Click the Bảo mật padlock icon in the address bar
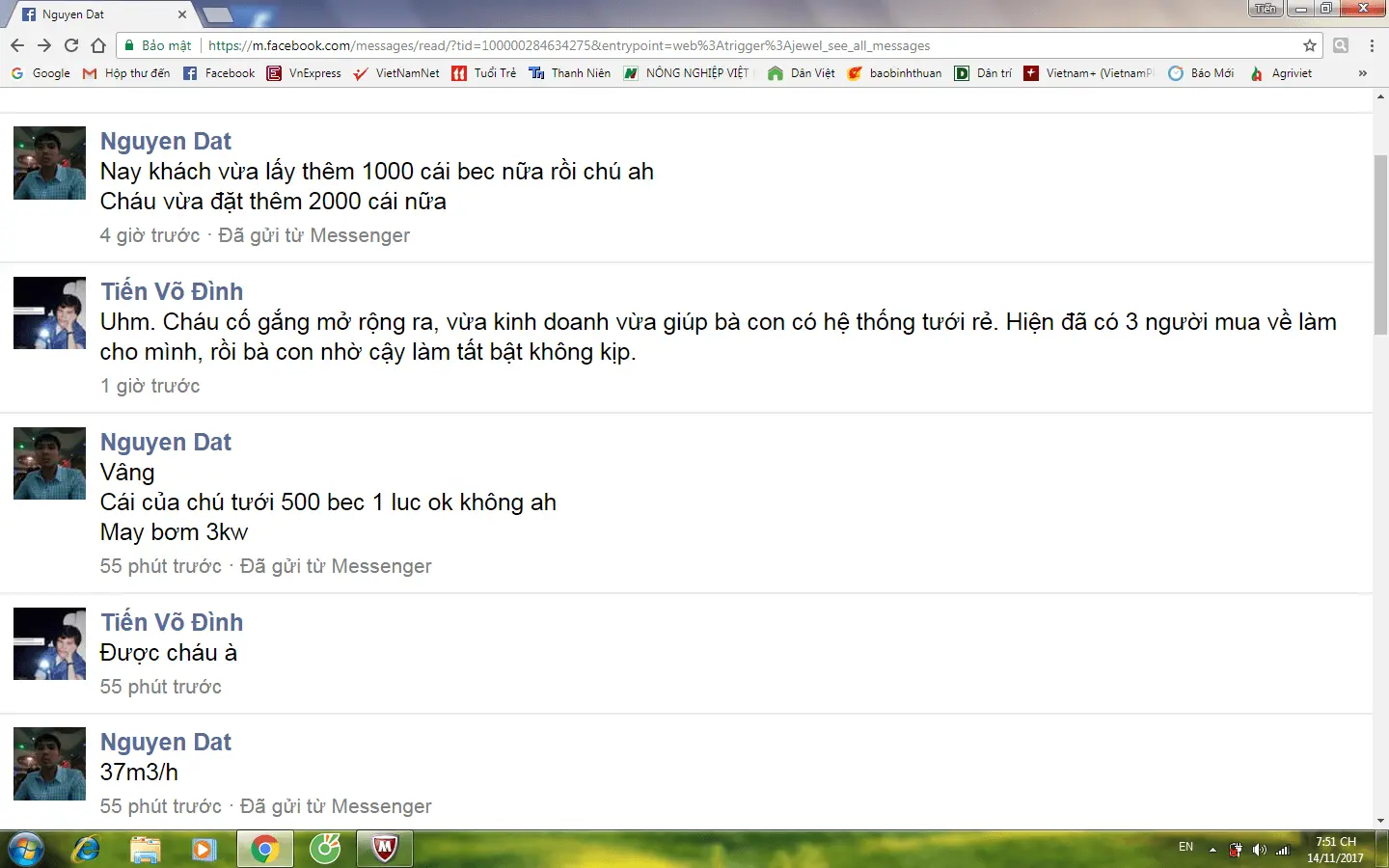Image resolution: width=1389 pixels, height=868 pixels. click(128, 44)
